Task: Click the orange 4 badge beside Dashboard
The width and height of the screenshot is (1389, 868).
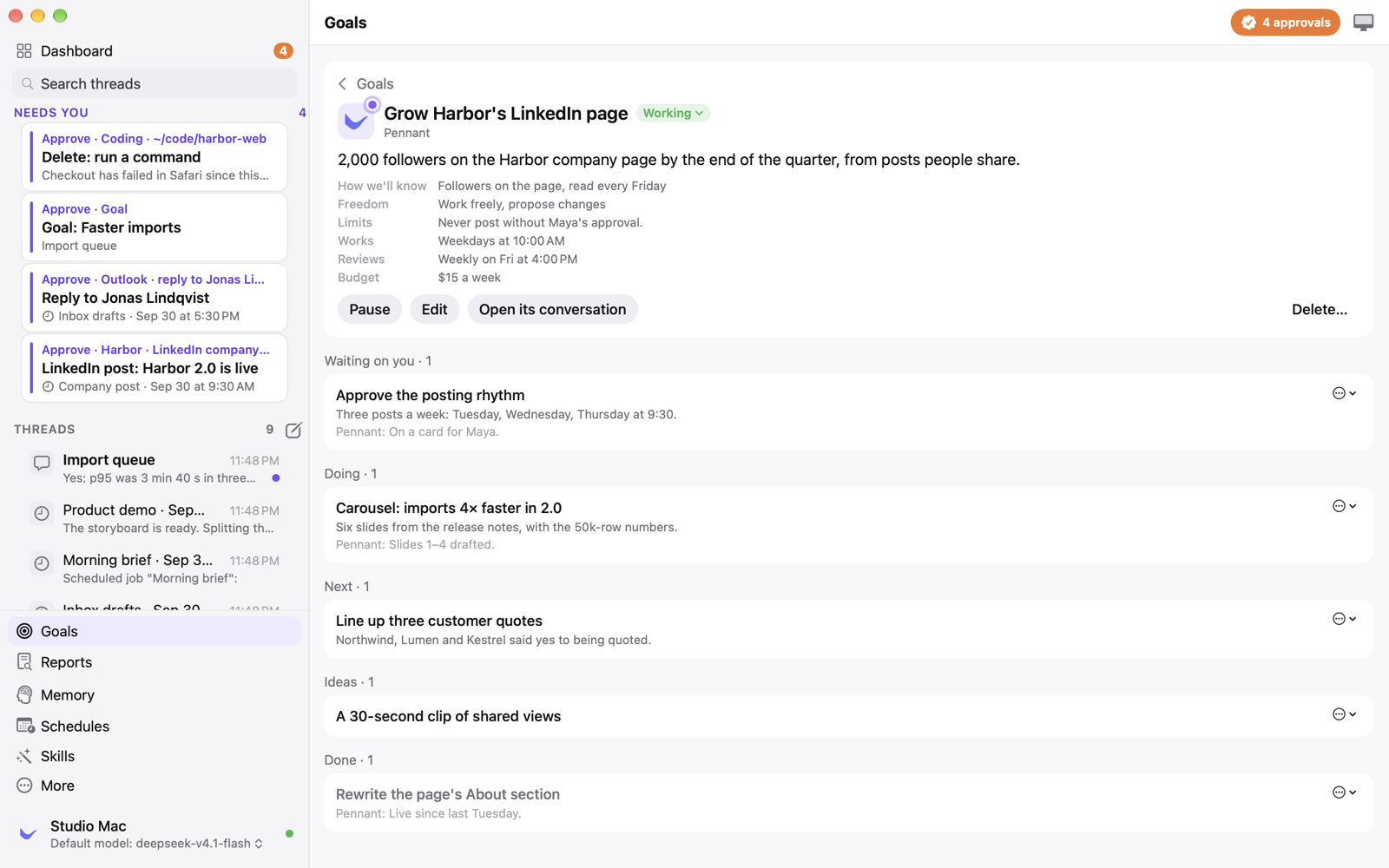Action: 283,51
